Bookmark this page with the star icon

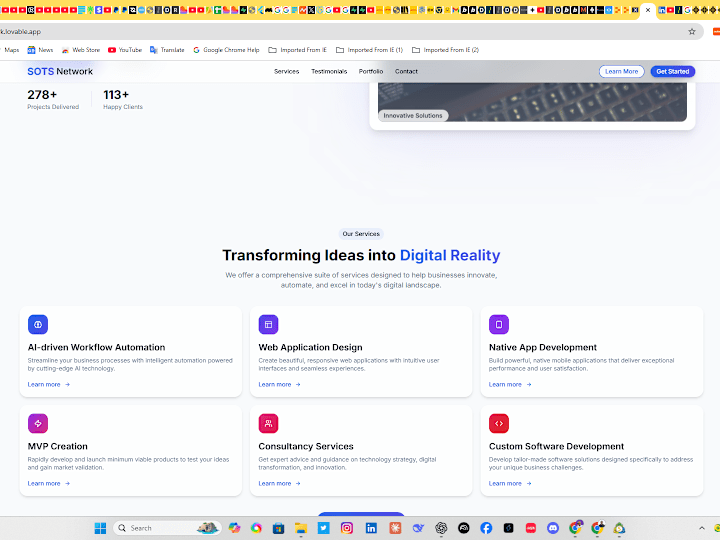[x=692, y=32]
